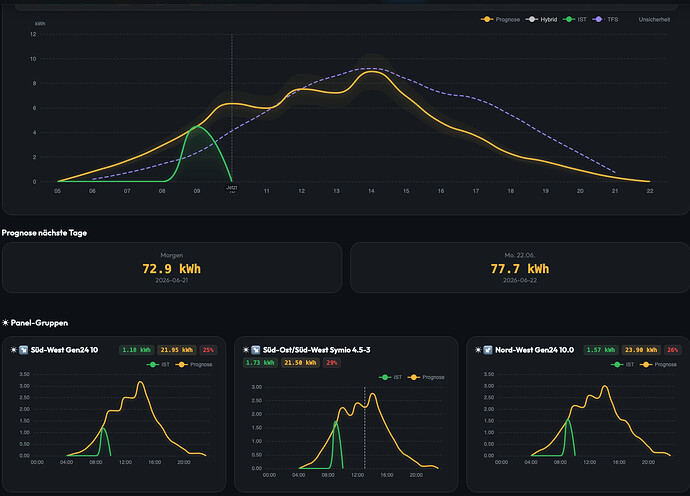Toggle Prognose legend in Süd-Ost/Süd-West Symio chart
Image resolution: width=690 pixels, height=496 pixels.
coord(426,377)
